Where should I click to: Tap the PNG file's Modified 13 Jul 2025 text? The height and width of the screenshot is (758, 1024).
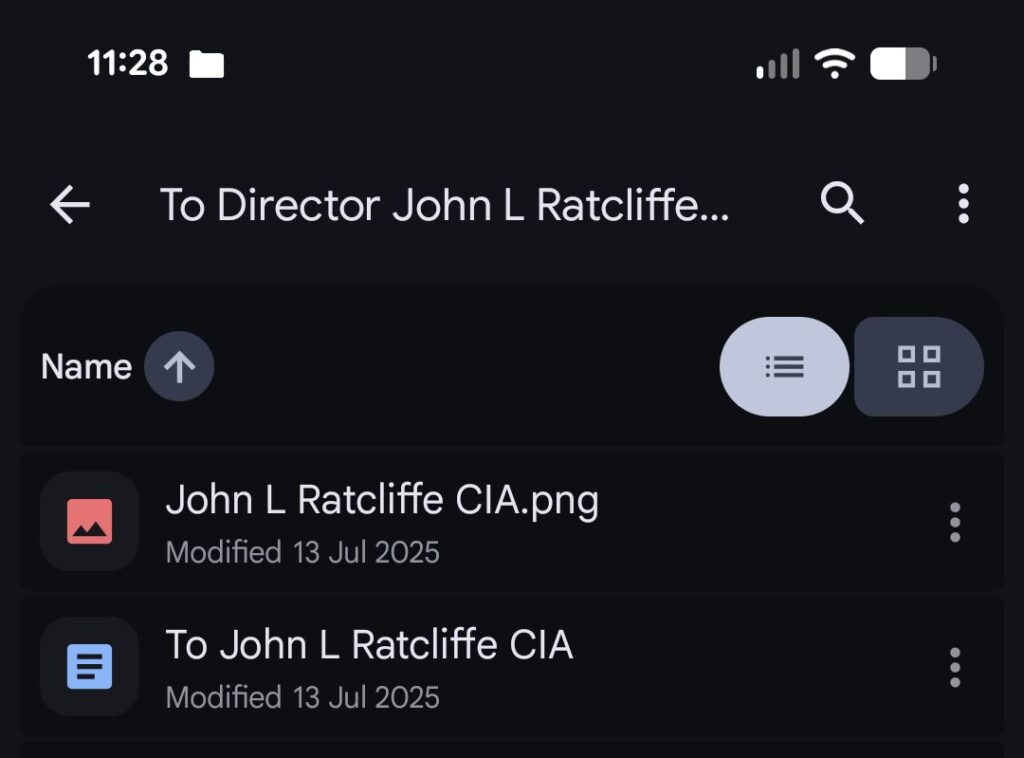[x=302, y=552]
